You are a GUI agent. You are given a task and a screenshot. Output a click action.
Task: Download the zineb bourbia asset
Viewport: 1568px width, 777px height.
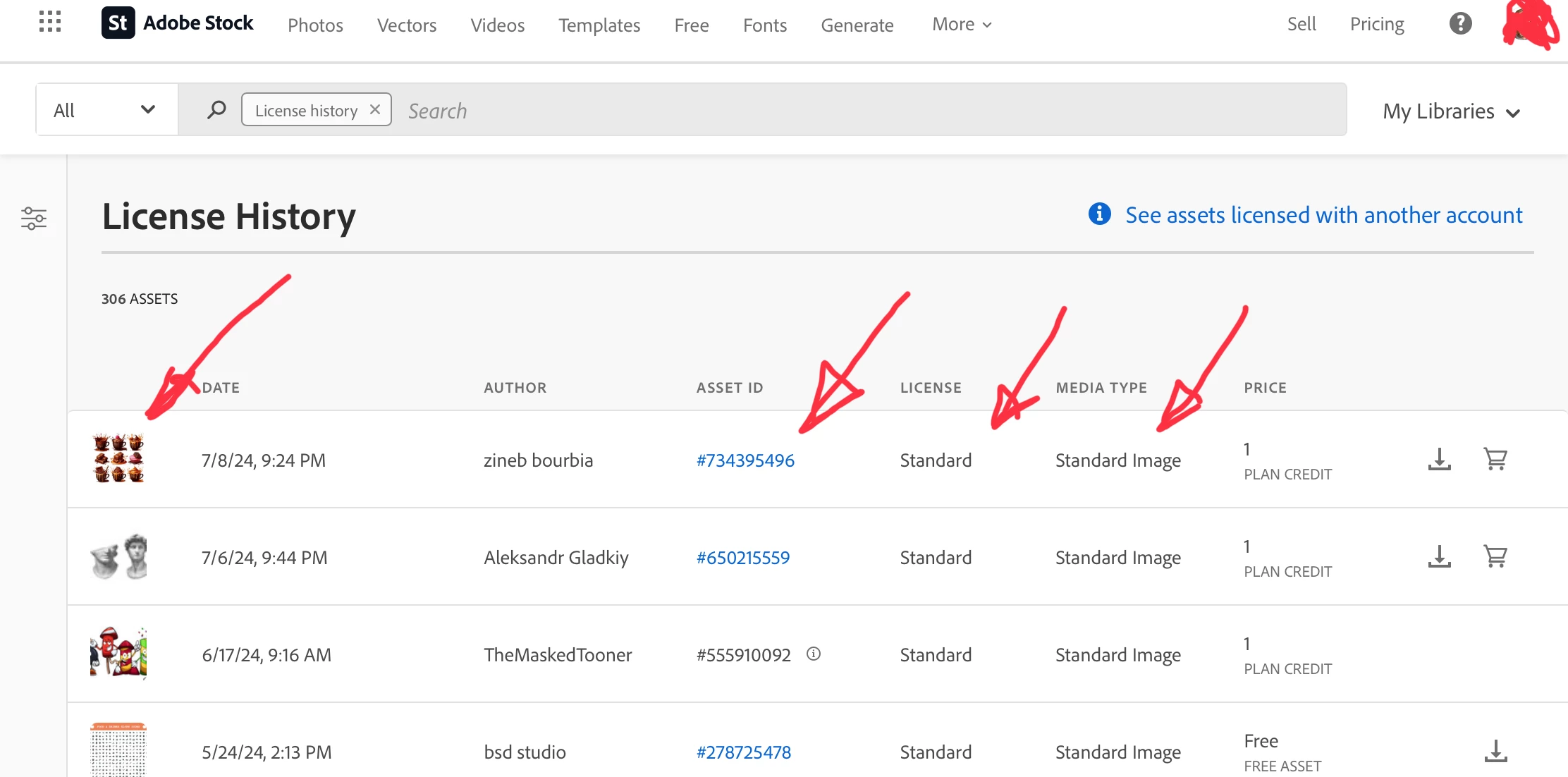[x=1439, y=460]
